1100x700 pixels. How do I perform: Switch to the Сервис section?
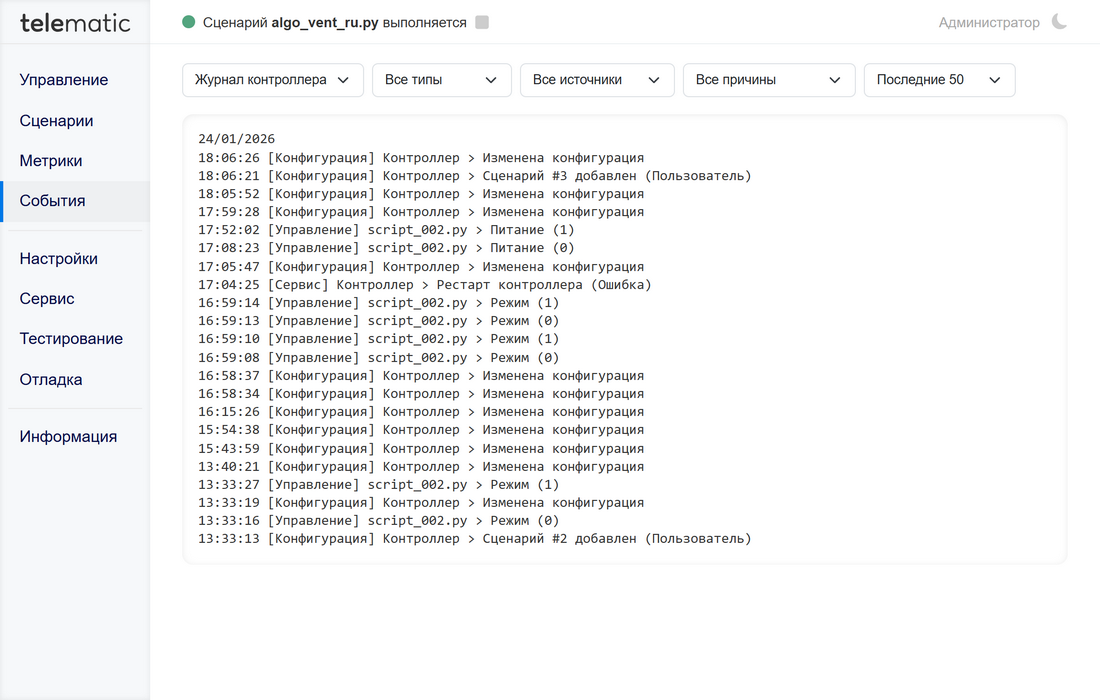click(47, 299)
